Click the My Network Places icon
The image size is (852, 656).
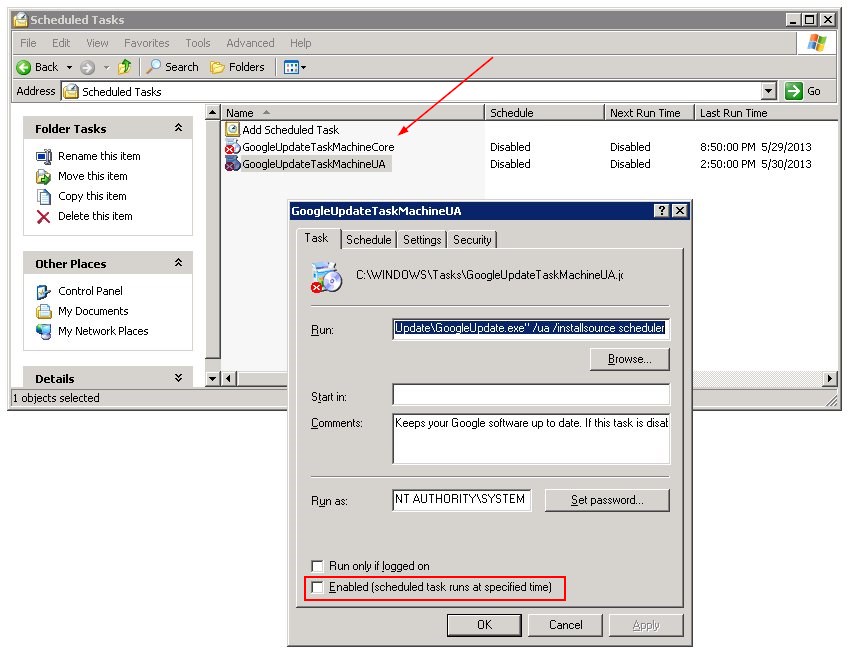tap(43, 332)
